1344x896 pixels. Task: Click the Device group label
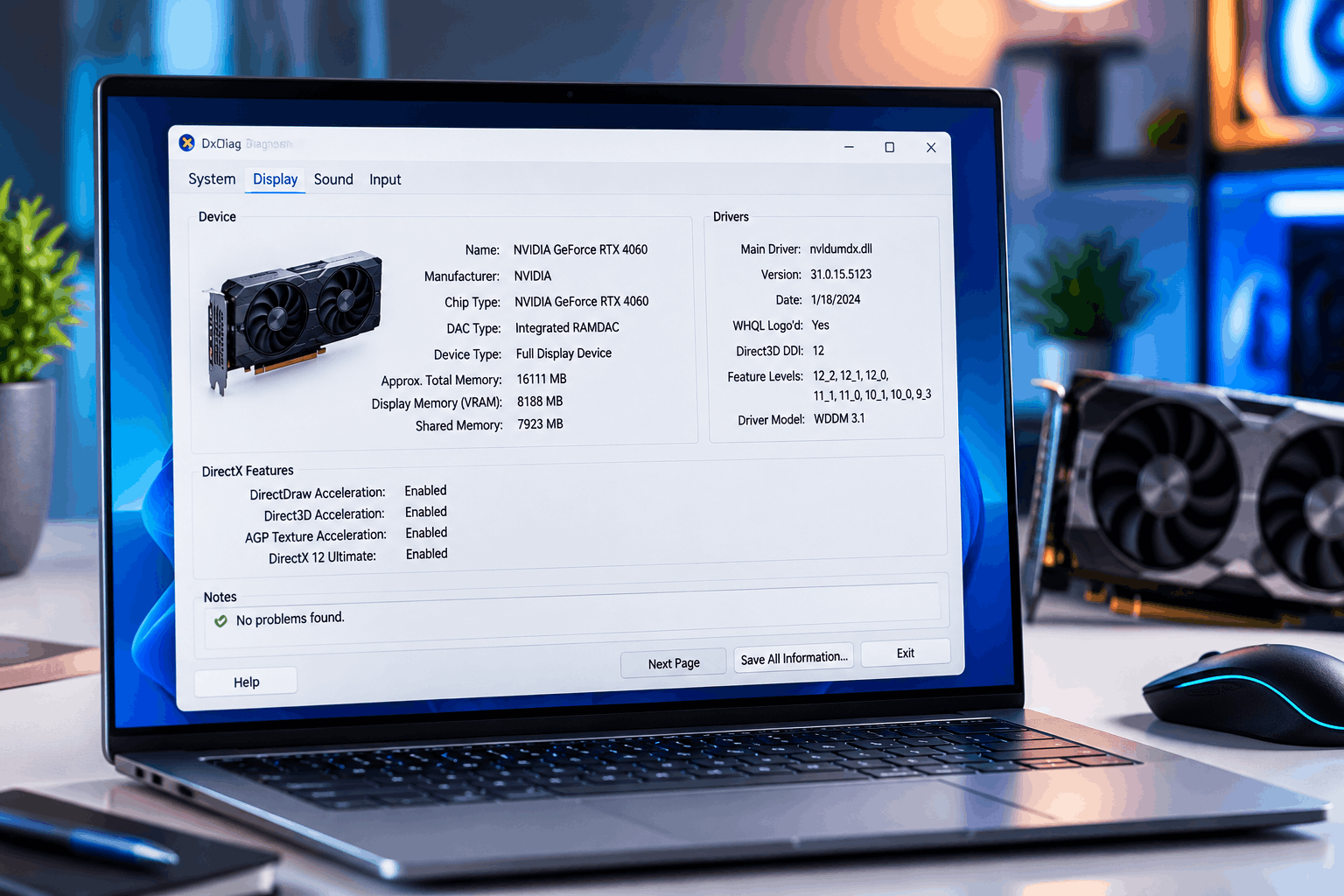click(217, 216)
